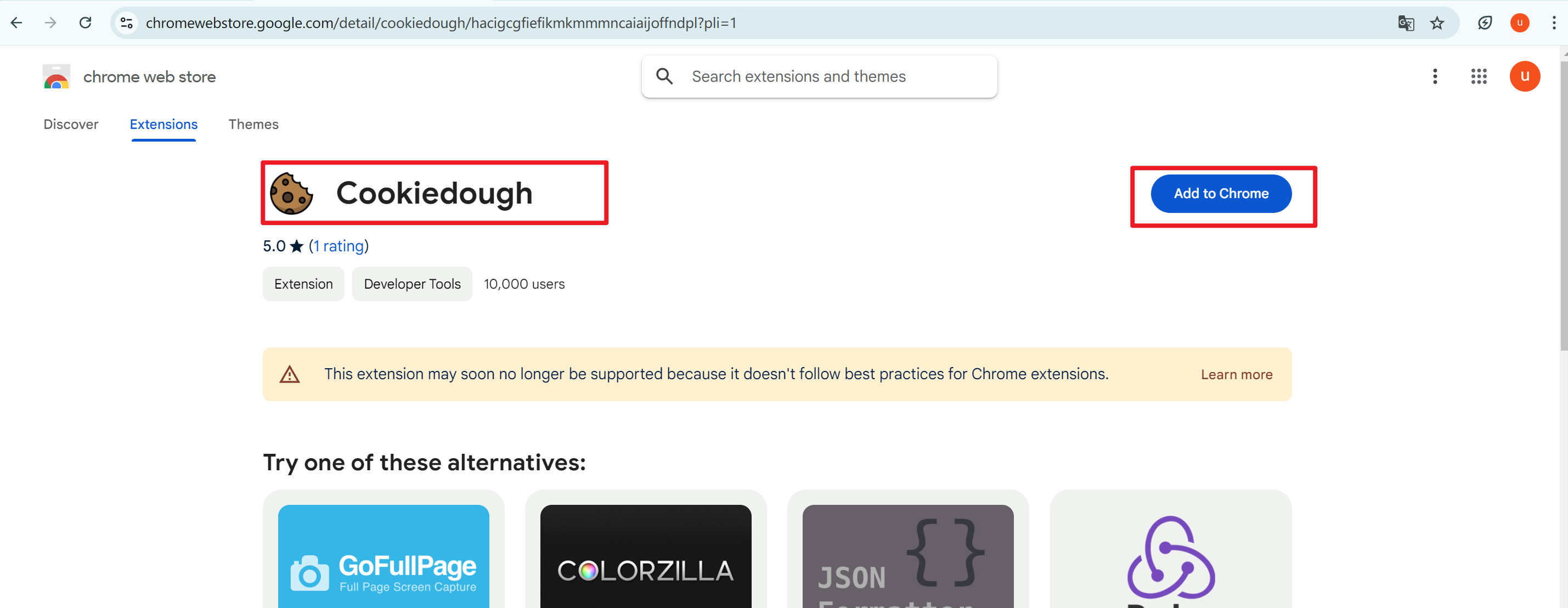
Task: Click the Chrome Web Store logo
Action: pos(57,77)
